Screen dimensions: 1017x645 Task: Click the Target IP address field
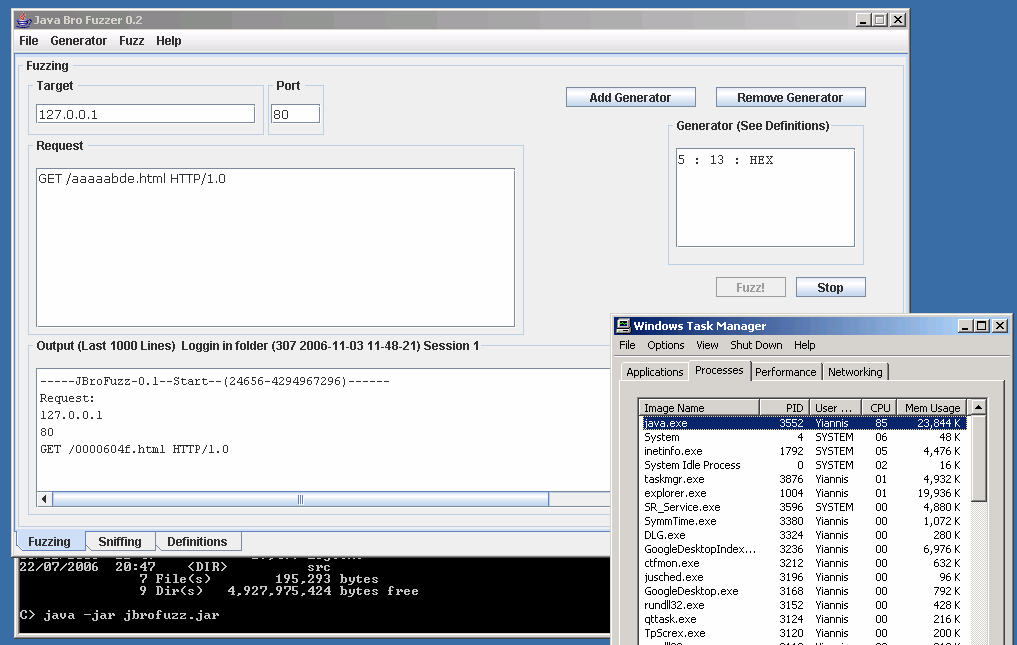coord(146,114)
